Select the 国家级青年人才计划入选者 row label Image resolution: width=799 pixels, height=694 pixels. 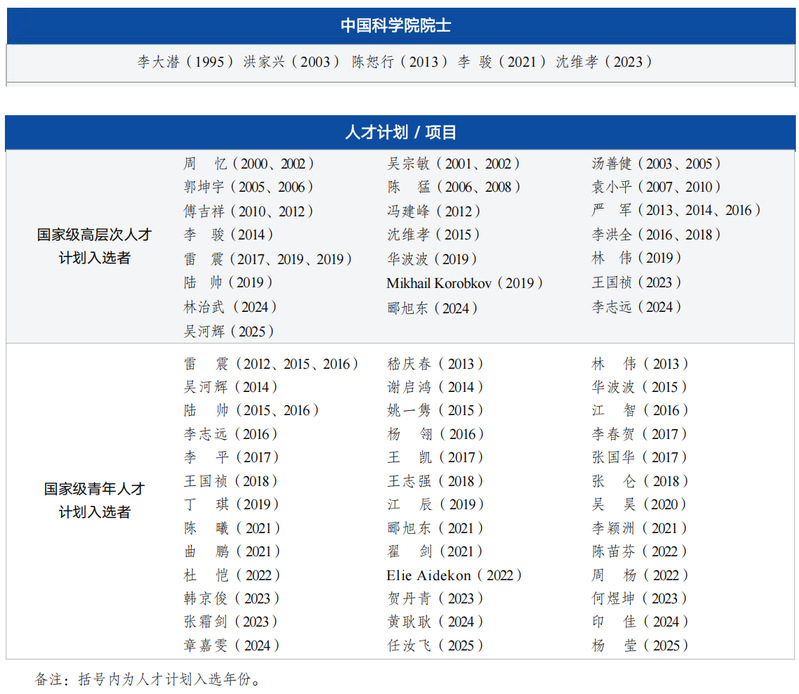(94, 500)
